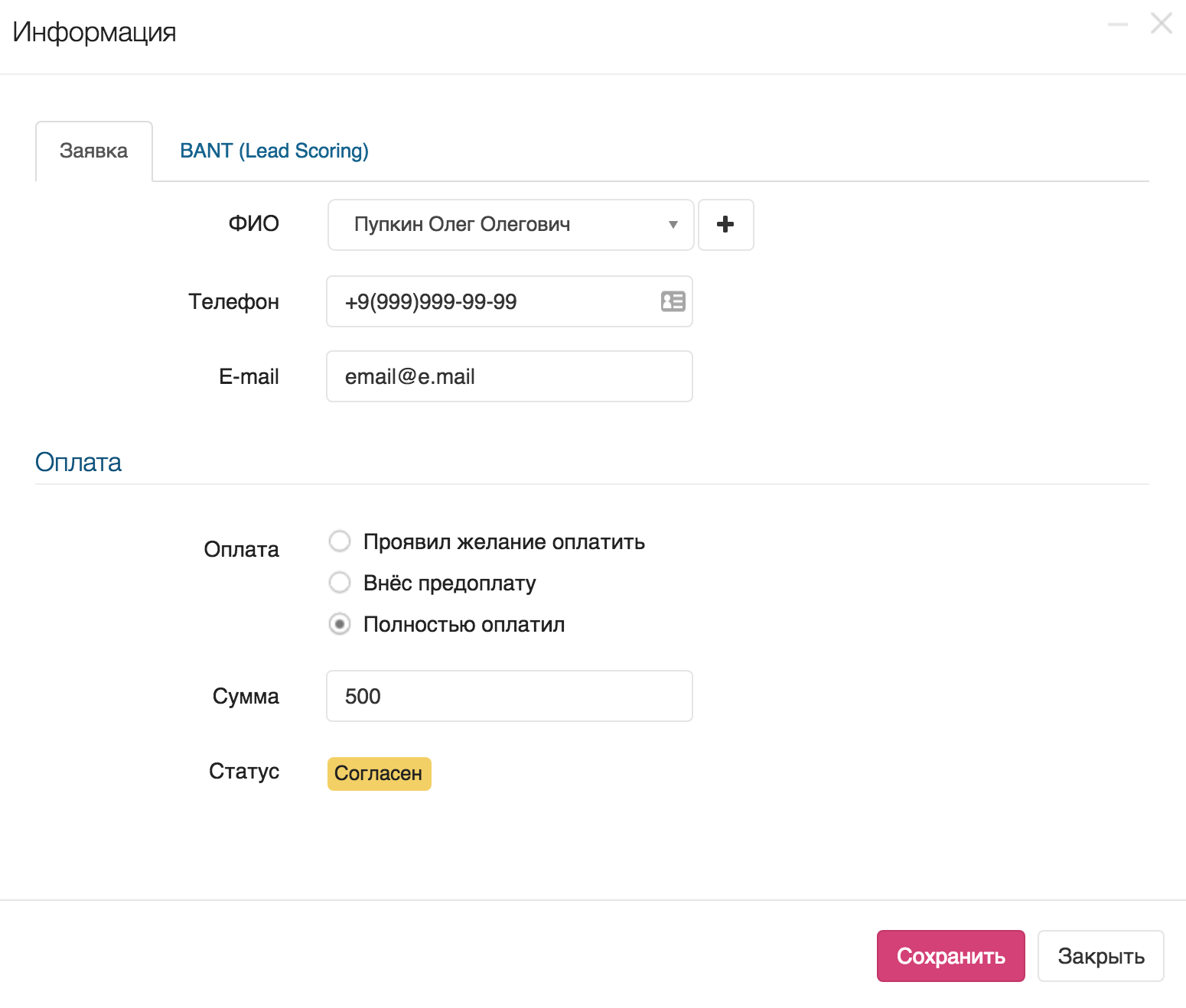Viewport: 1186px width, 1008px height.
Task: Click the 'ФИО' field label
Action: coord(253,224)
